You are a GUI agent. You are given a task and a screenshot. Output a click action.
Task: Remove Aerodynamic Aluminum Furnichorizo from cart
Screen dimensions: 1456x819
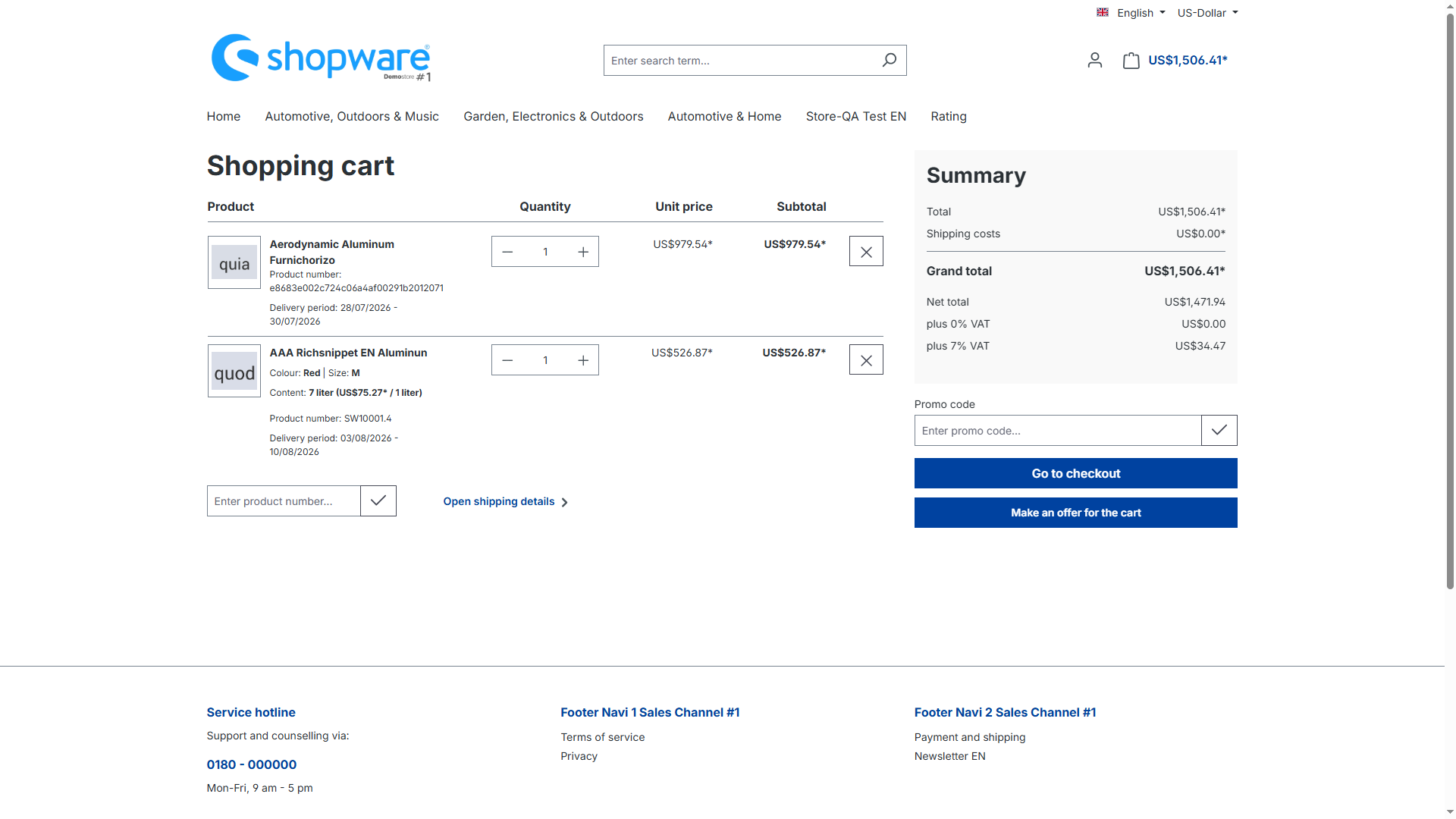866,252
